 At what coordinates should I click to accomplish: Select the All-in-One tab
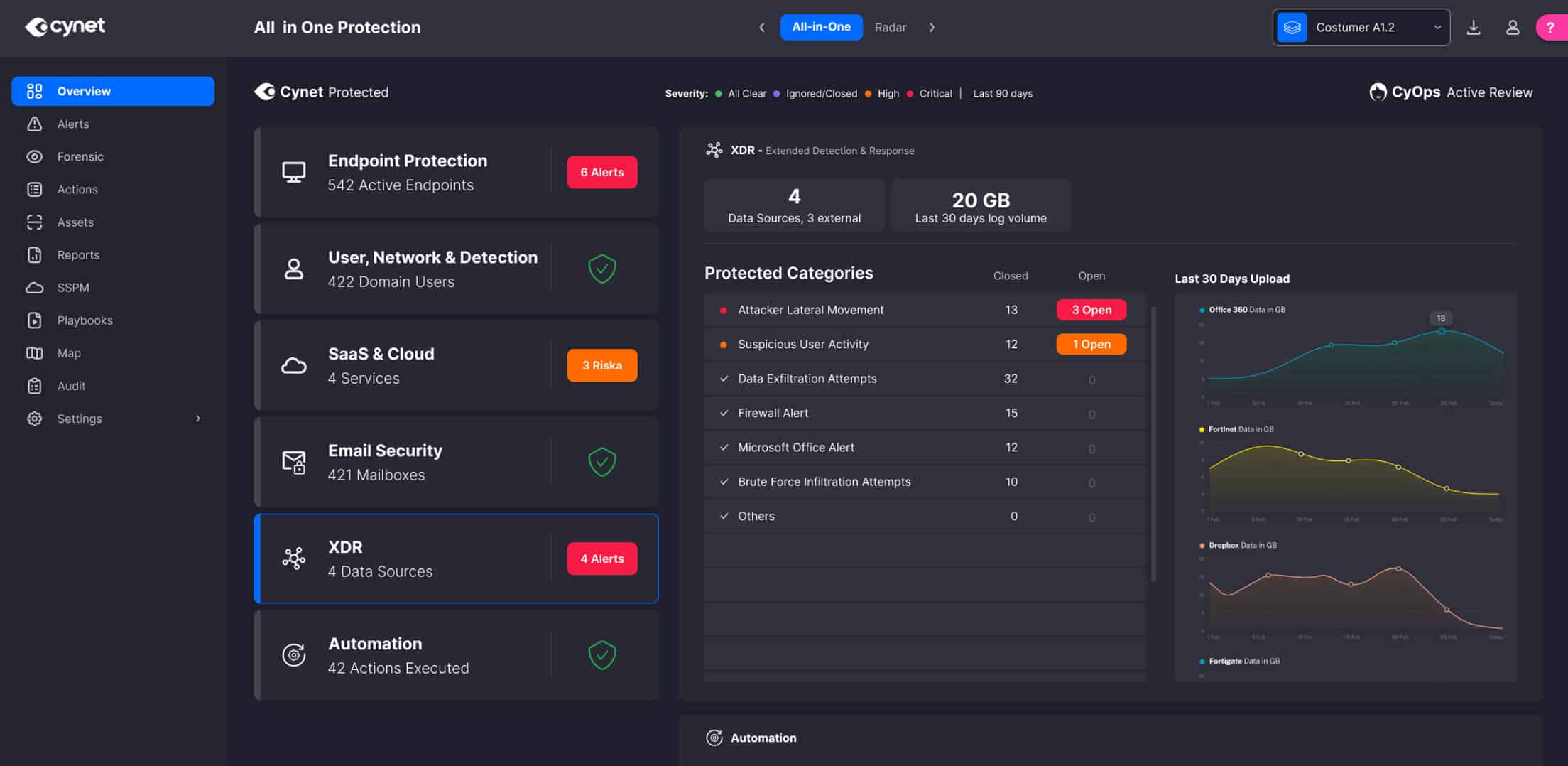point(821,27)
